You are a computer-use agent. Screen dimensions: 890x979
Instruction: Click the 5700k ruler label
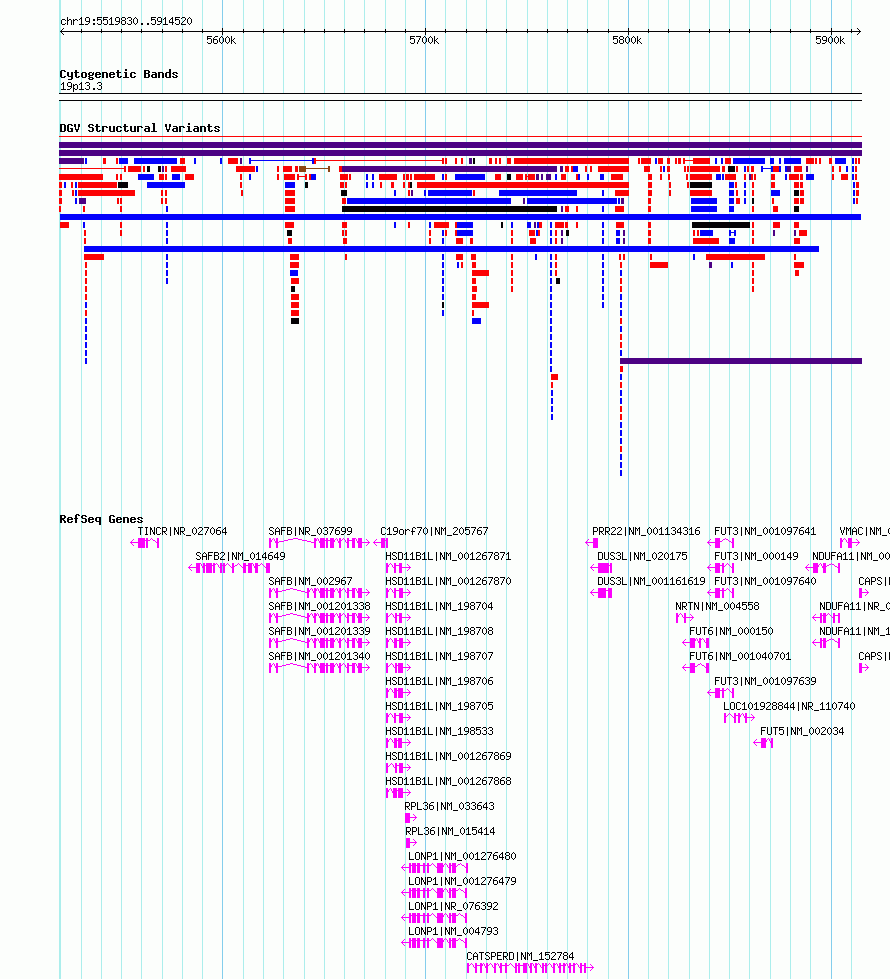point(424,41)
